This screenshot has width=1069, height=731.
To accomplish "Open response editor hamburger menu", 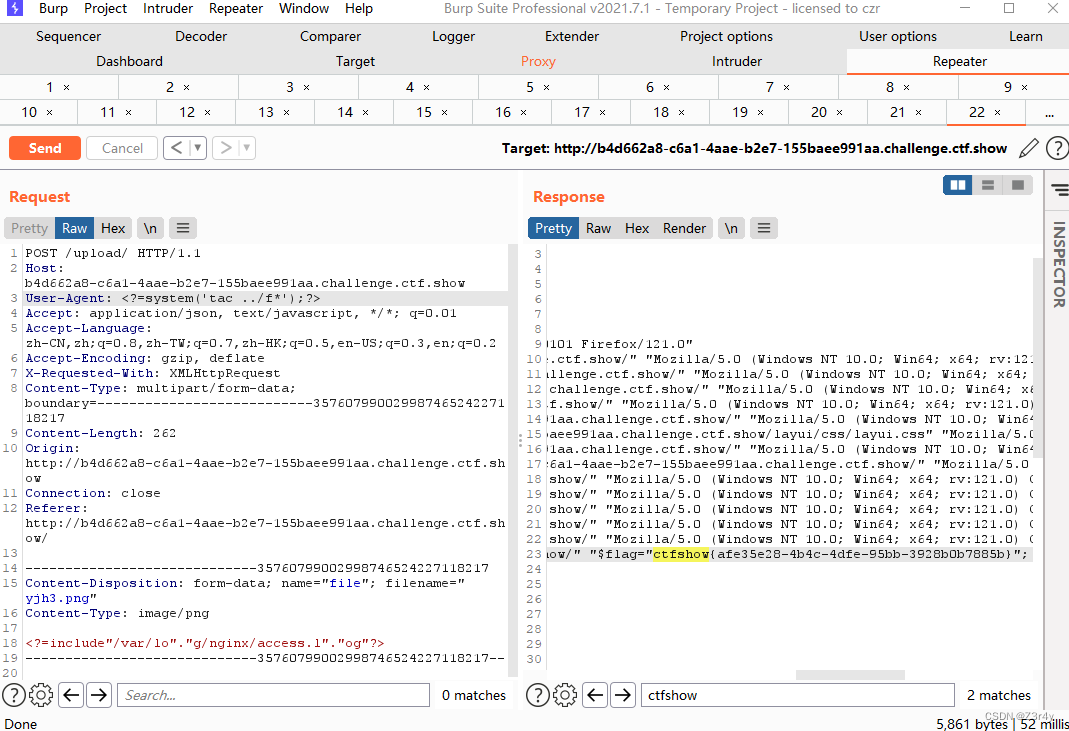I will [x=764, y=228].
